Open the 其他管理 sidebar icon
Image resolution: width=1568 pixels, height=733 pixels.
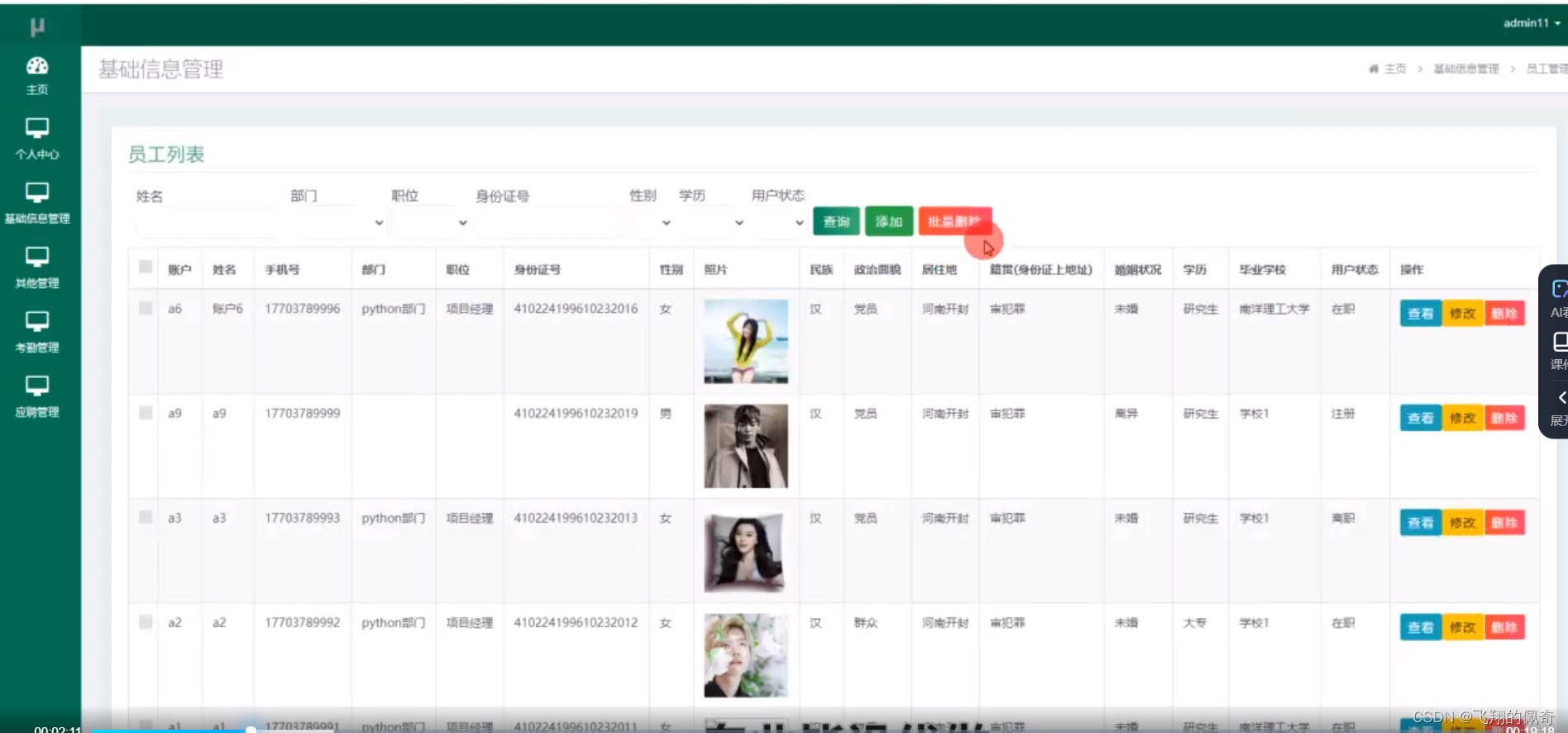click(37, 257)
